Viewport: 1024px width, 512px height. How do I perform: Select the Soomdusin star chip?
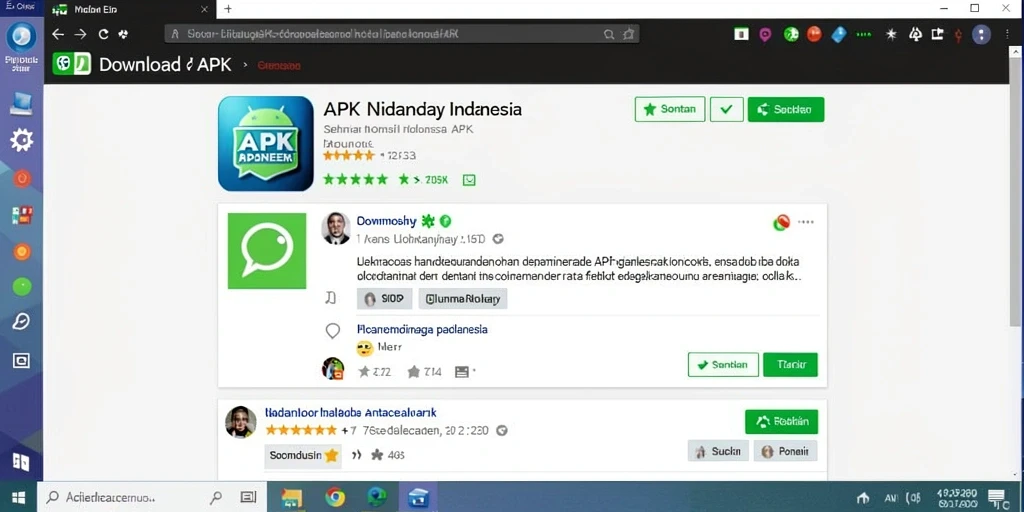[x=302, y=455]
